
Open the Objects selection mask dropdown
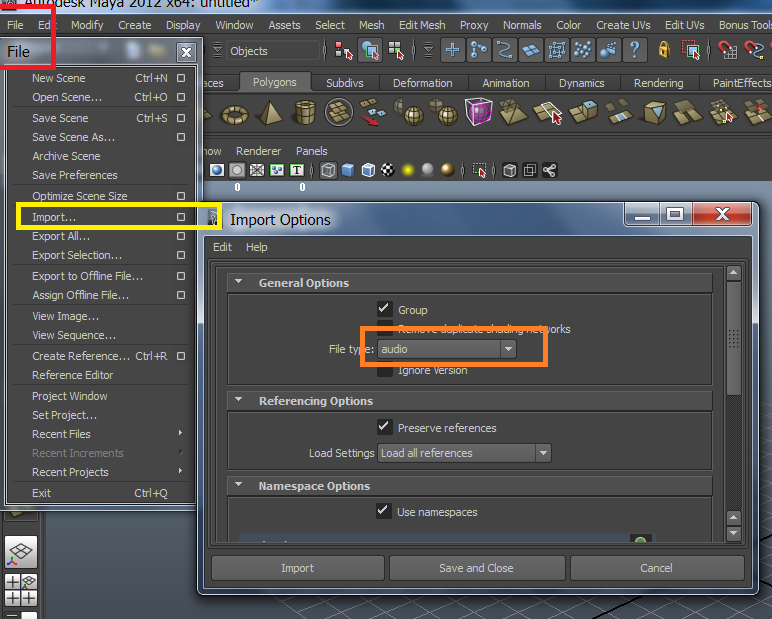tap(273, 51)
